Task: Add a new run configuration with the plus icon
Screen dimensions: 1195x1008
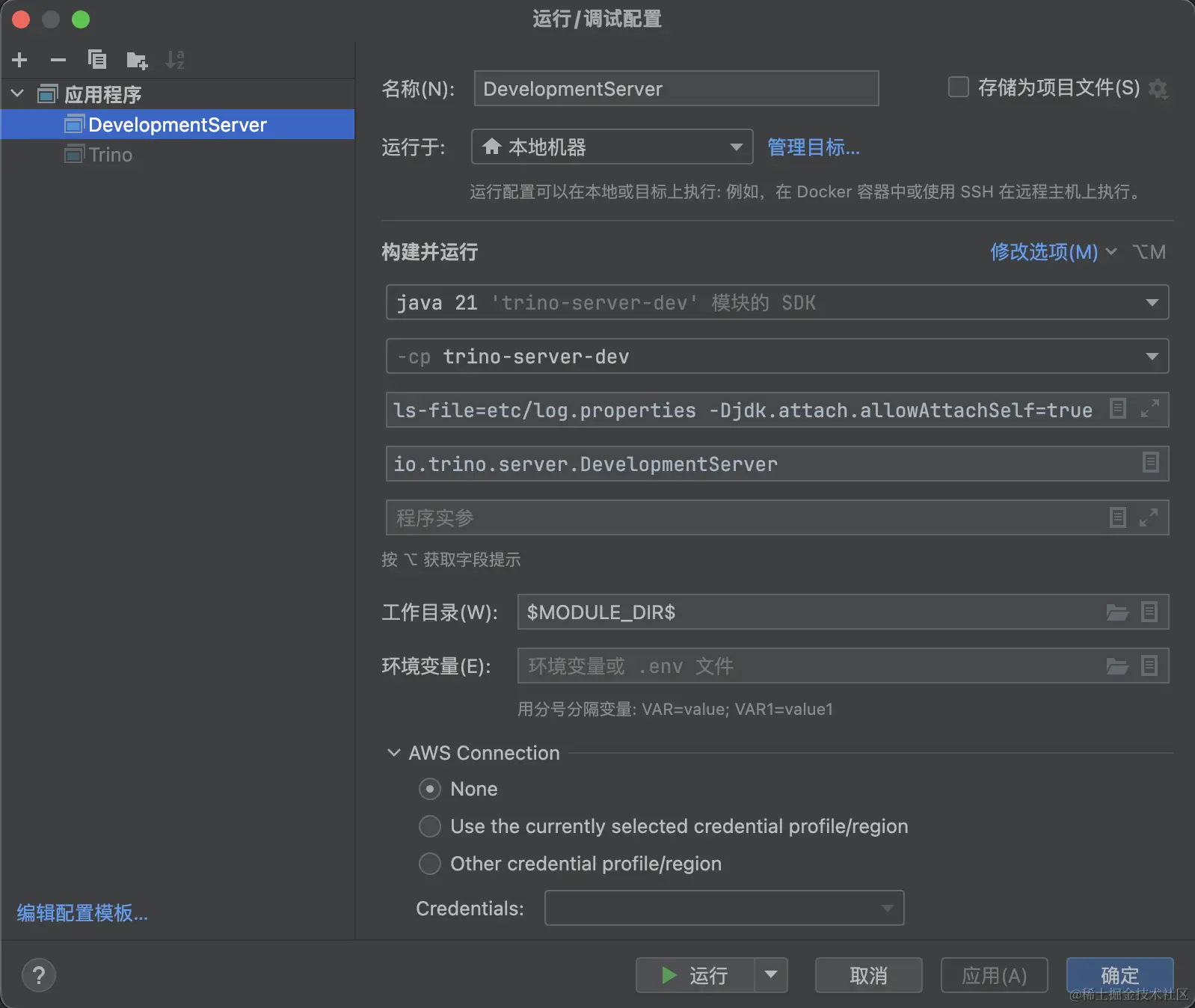Action: click(20, 60)
